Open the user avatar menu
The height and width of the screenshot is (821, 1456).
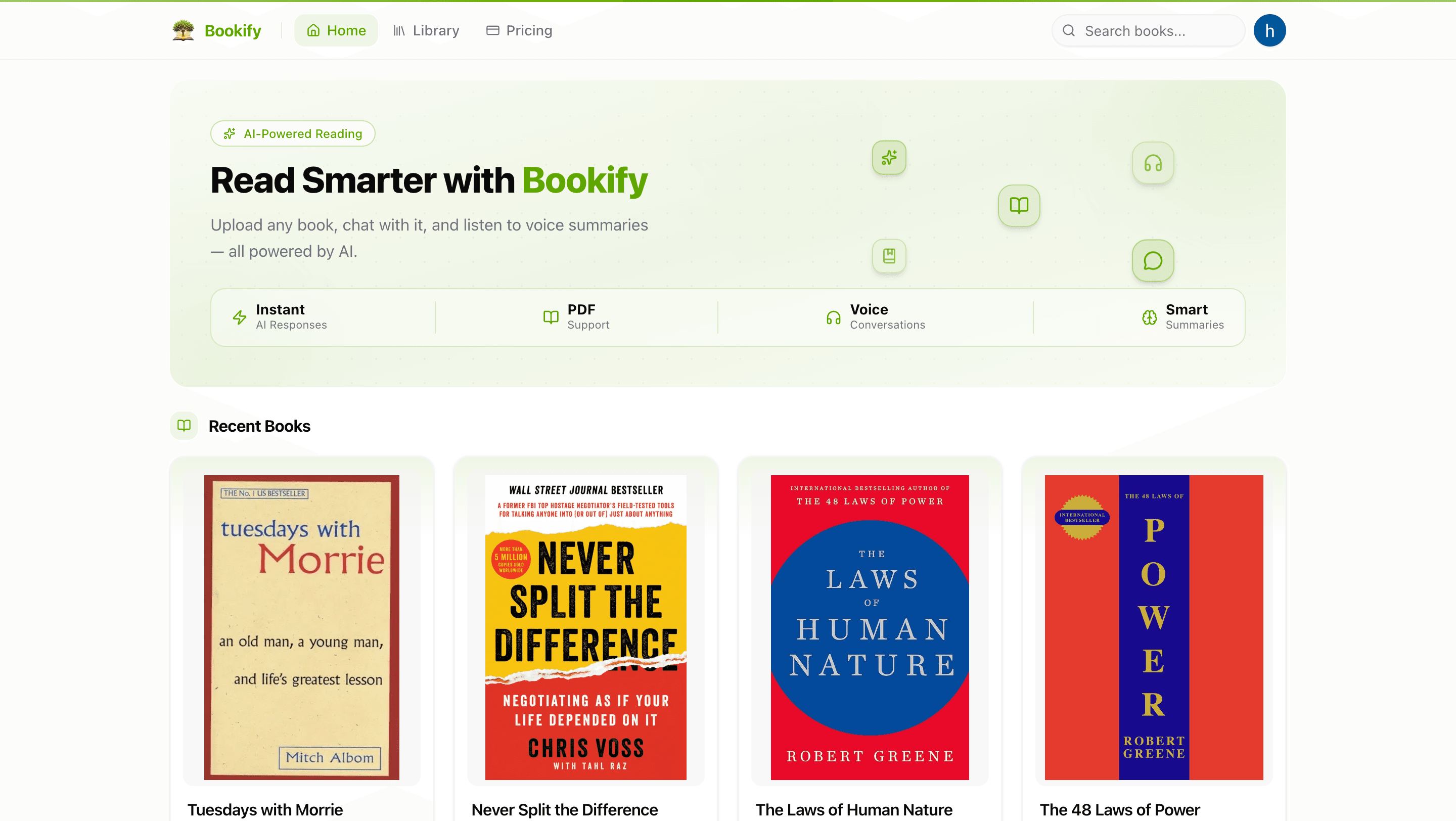click(x=1269, y=30)
